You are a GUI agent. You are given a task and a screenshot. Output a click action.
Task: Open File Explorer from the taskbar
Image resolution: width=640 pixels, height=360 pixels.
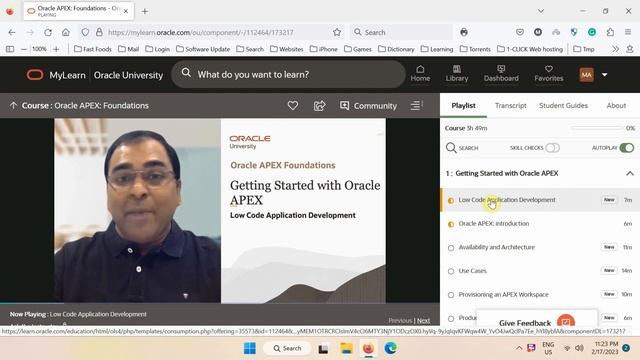tap(346, 348)
